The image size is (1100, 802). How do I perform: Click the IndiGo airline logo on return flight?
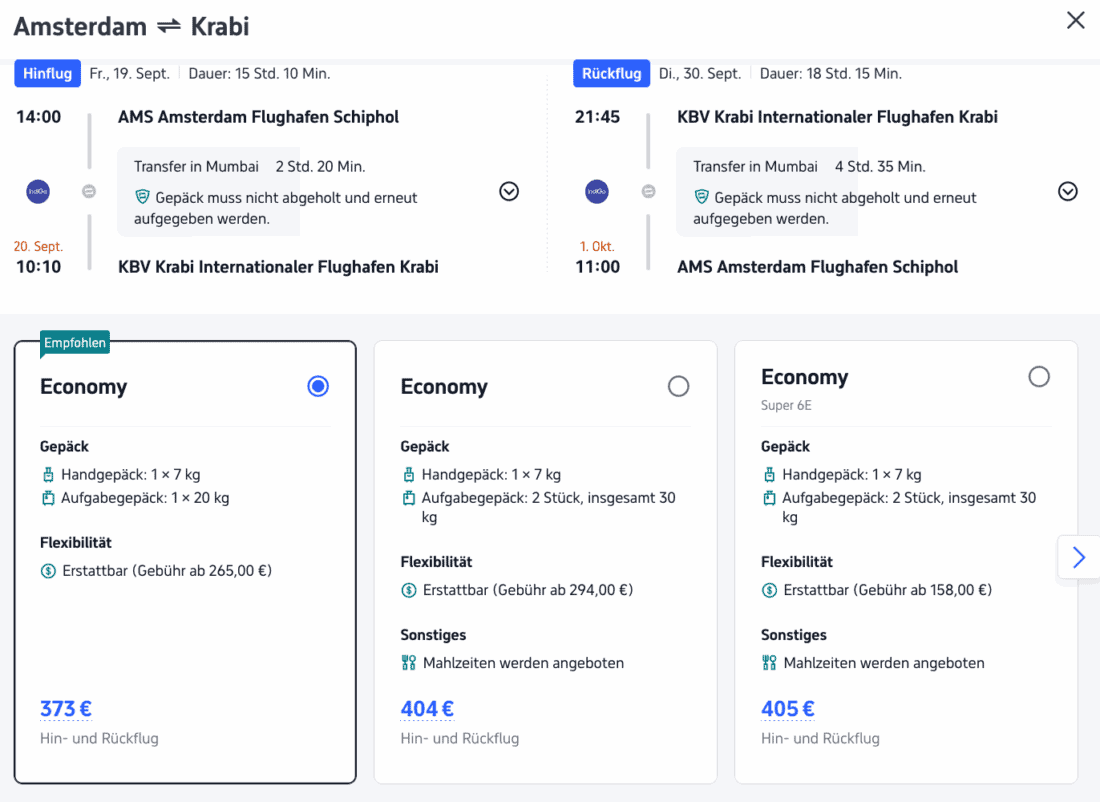click(x=597, y=191)
